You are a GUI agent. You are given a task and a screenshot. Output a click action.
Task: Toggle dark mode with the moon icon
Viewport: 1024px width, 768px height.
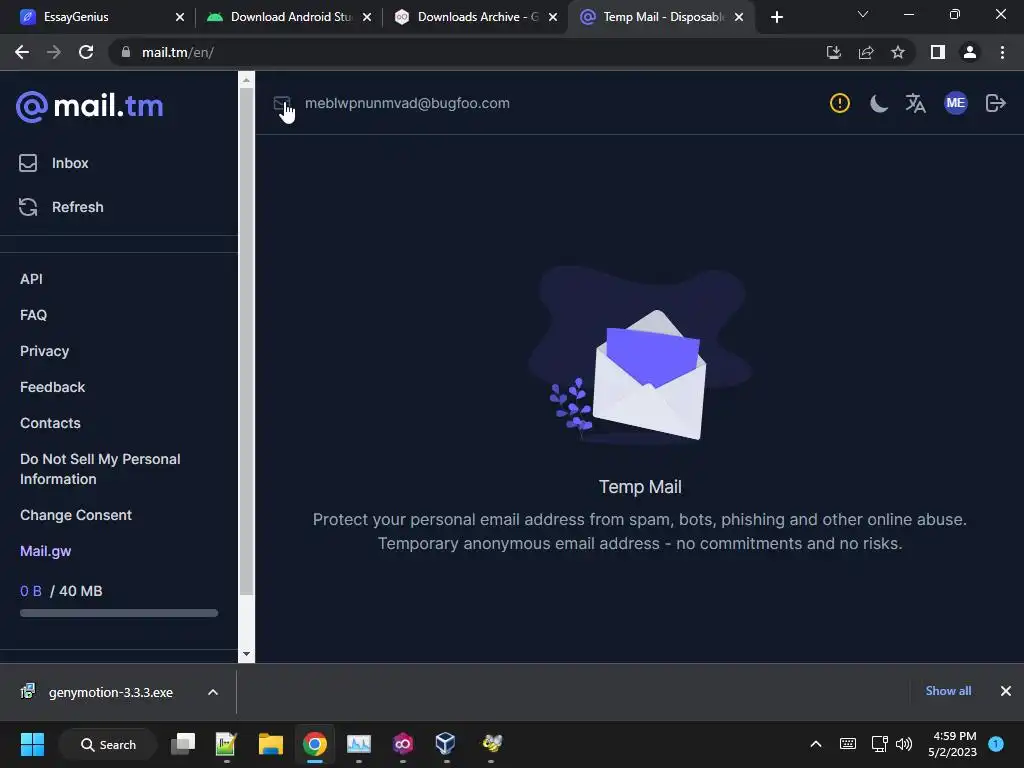(878, 103)
